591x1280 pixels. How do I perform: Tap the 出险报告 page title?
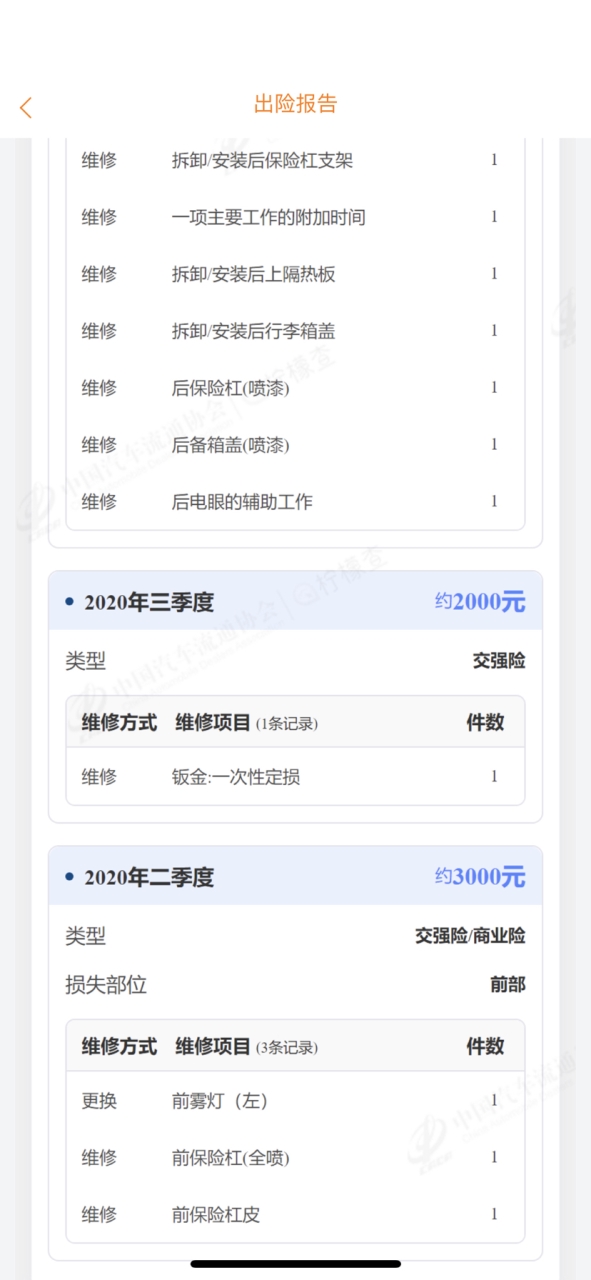pyautogui.click(x=295, y=104)
